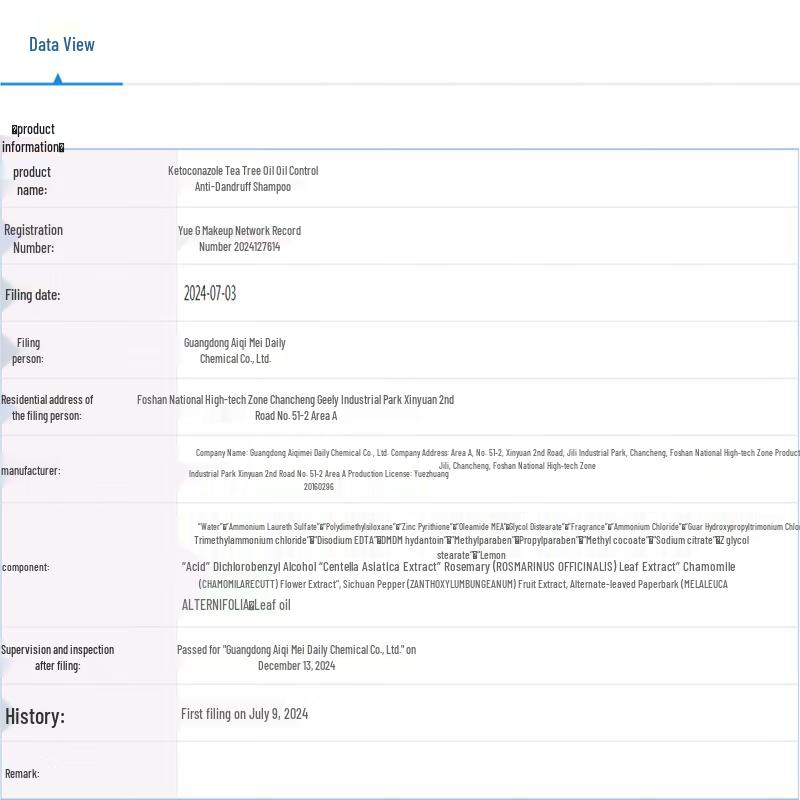Click the manufacturer row label

31,471
